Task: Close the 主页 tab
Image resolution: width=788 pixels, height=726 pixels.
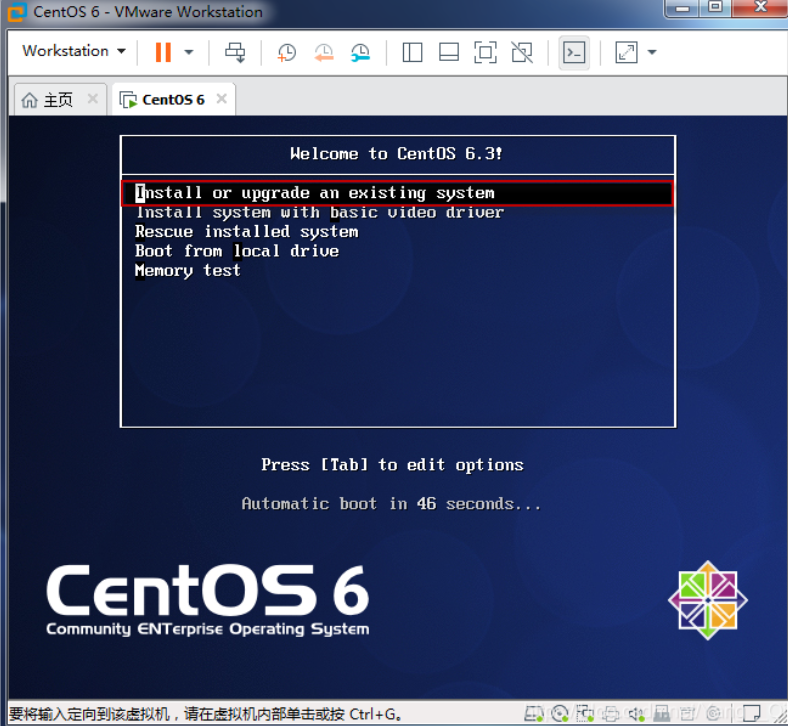Action: coord(92,98)
